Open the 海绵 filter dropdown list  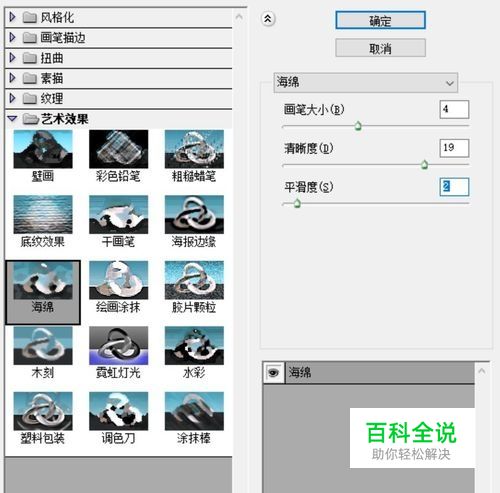pos(366,82)
